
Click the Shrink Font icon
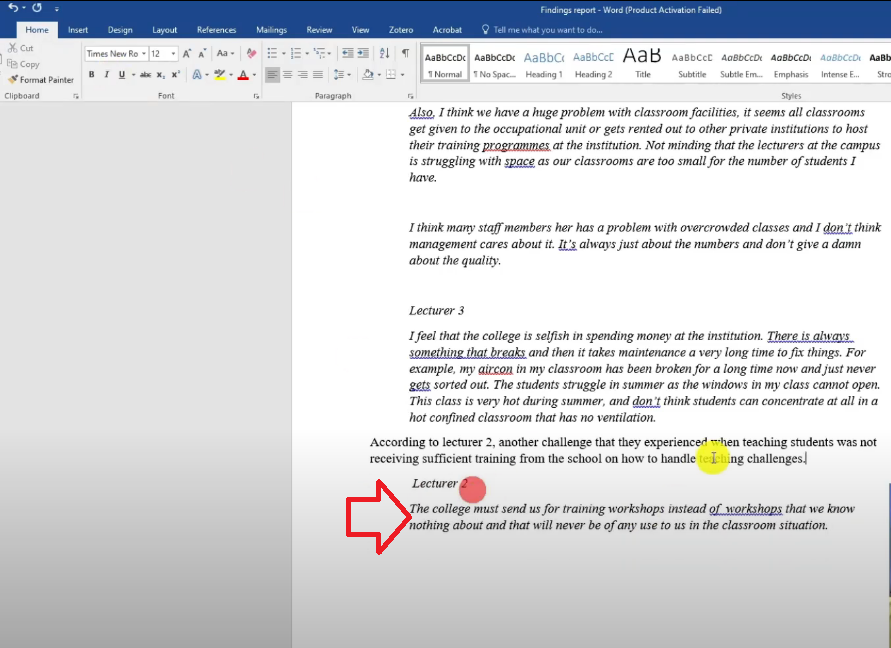click(202, 53)
